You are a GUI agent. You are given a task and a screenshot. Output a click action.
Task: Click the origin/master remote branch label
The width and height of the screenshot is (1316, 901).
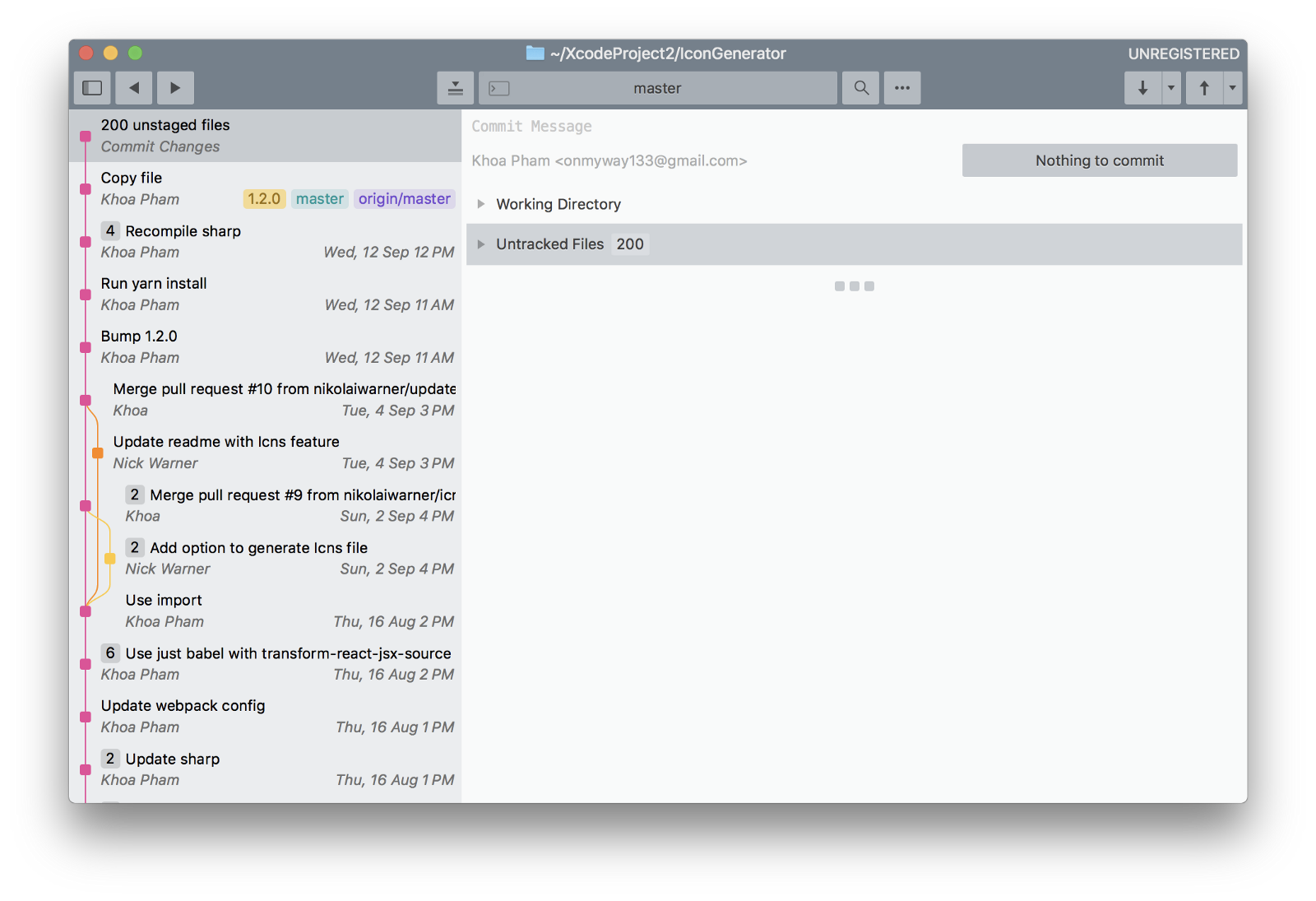click(x=405, y=199)
